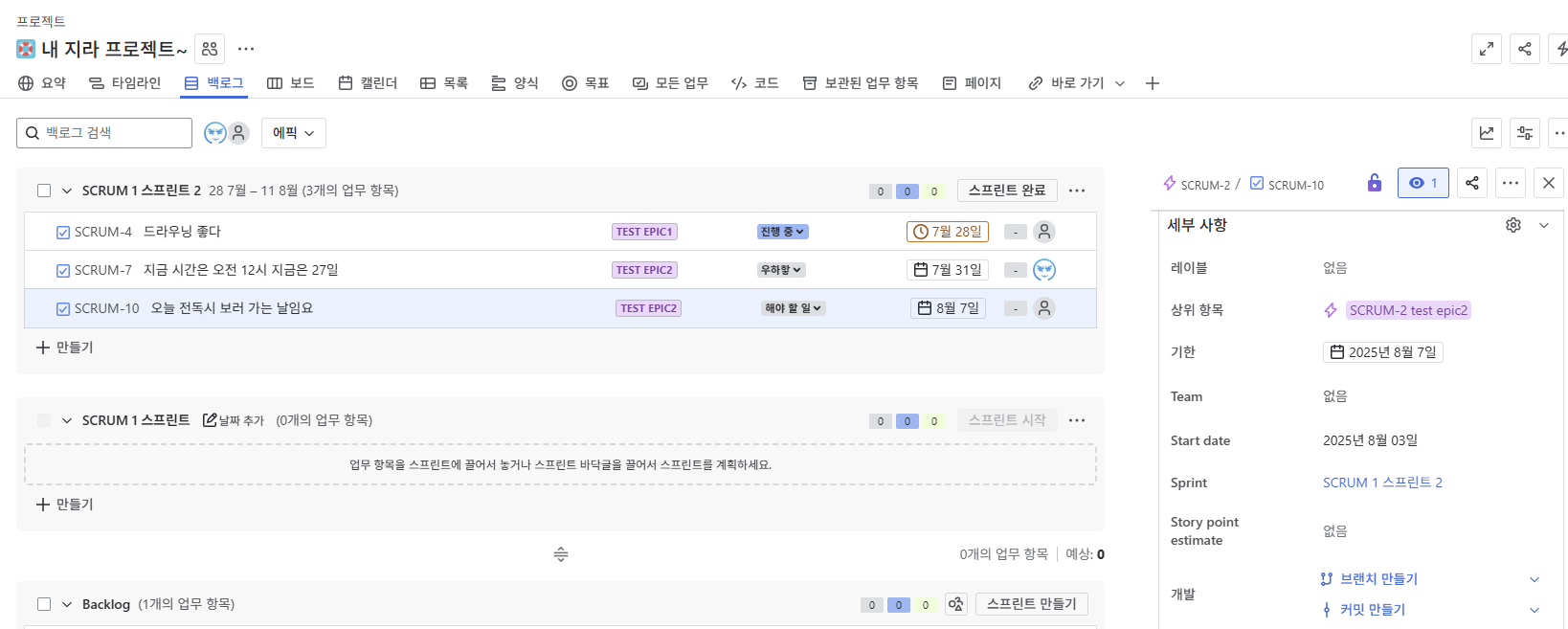Change SCRUM-10 status 해야 할 일 dropdown
This screenshot has width=1568, height=629.
[794, 308]
